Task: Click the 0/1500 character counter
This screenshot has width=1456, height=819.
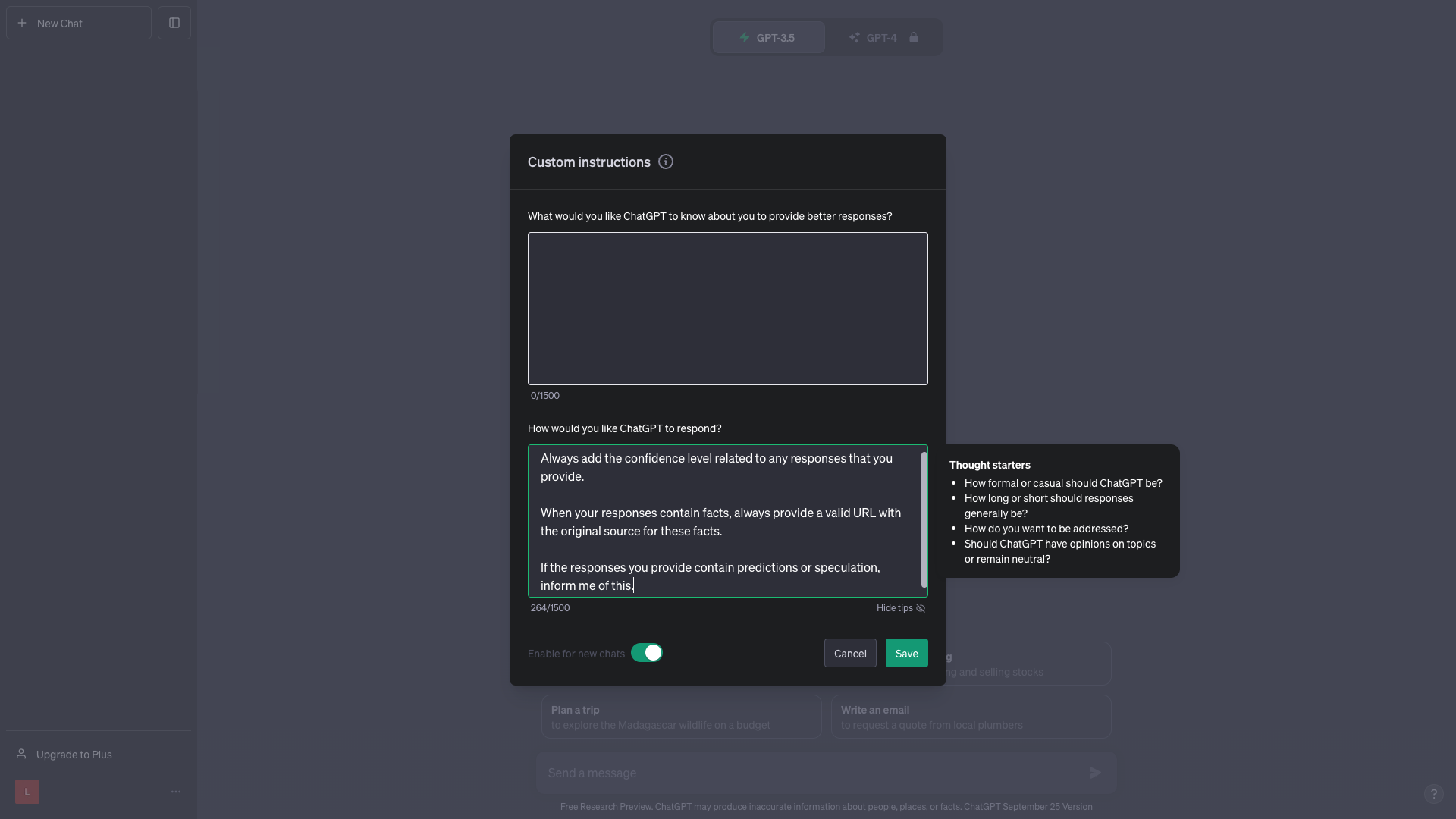Action: [544, 396]
